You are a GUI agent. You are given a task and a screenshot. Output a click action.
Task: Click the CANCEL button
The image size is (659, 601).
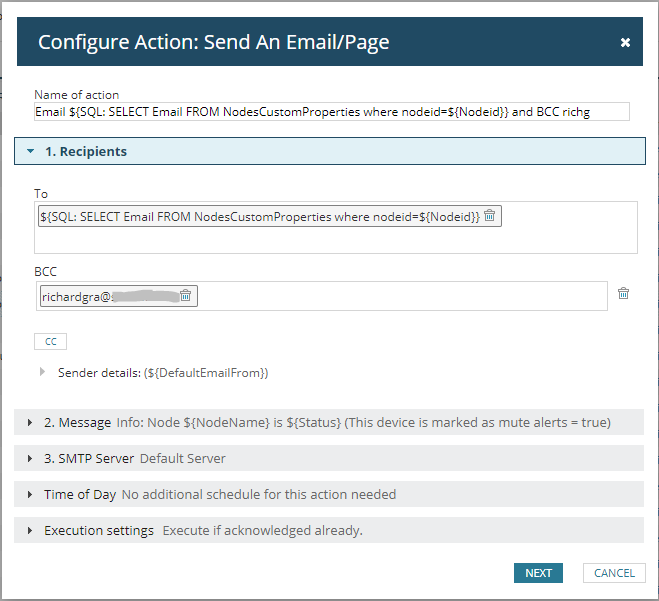[x=614, y=573]
